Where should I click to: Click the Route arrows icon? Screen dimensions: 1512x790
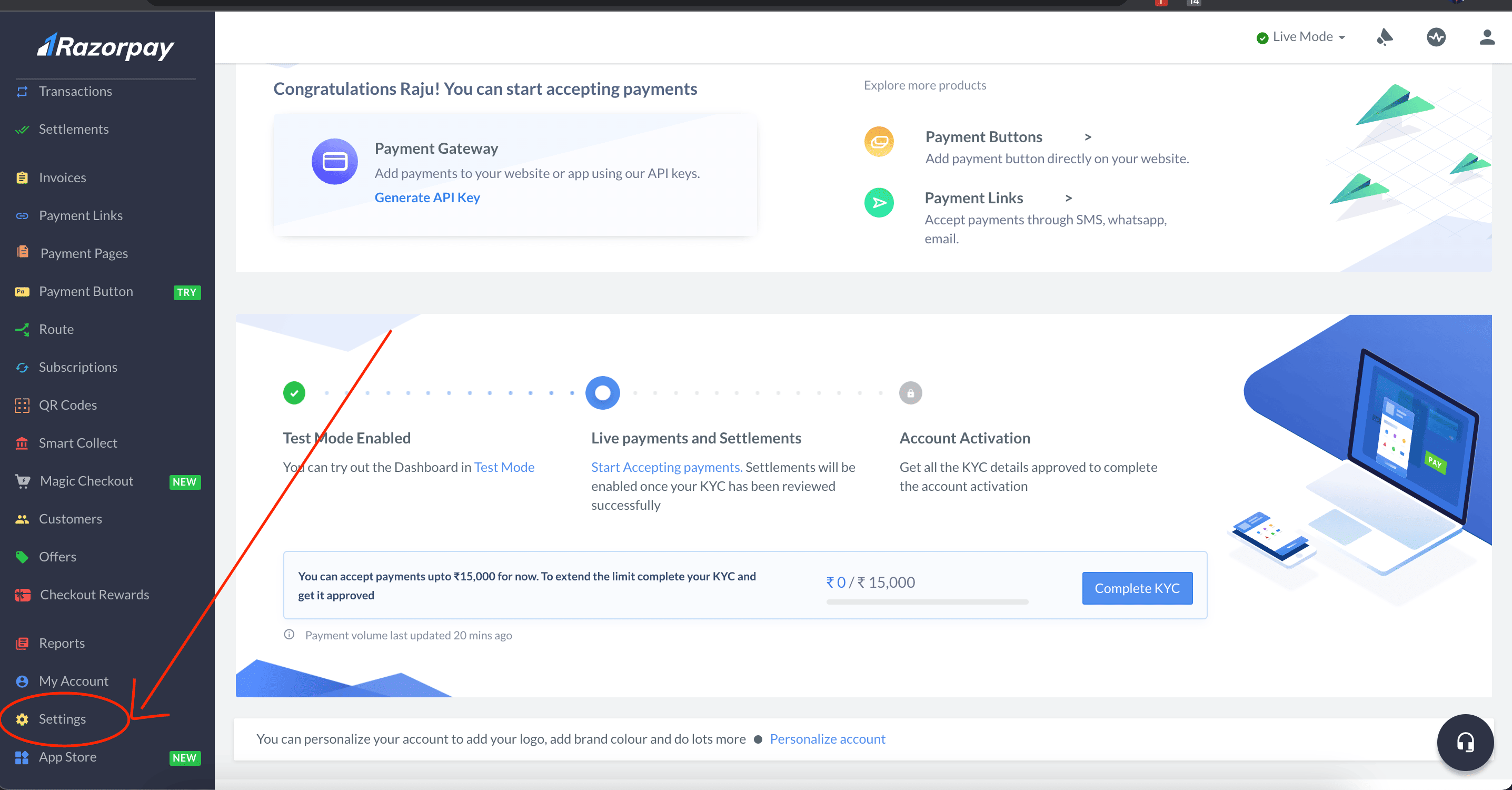(x=22, y=330)
